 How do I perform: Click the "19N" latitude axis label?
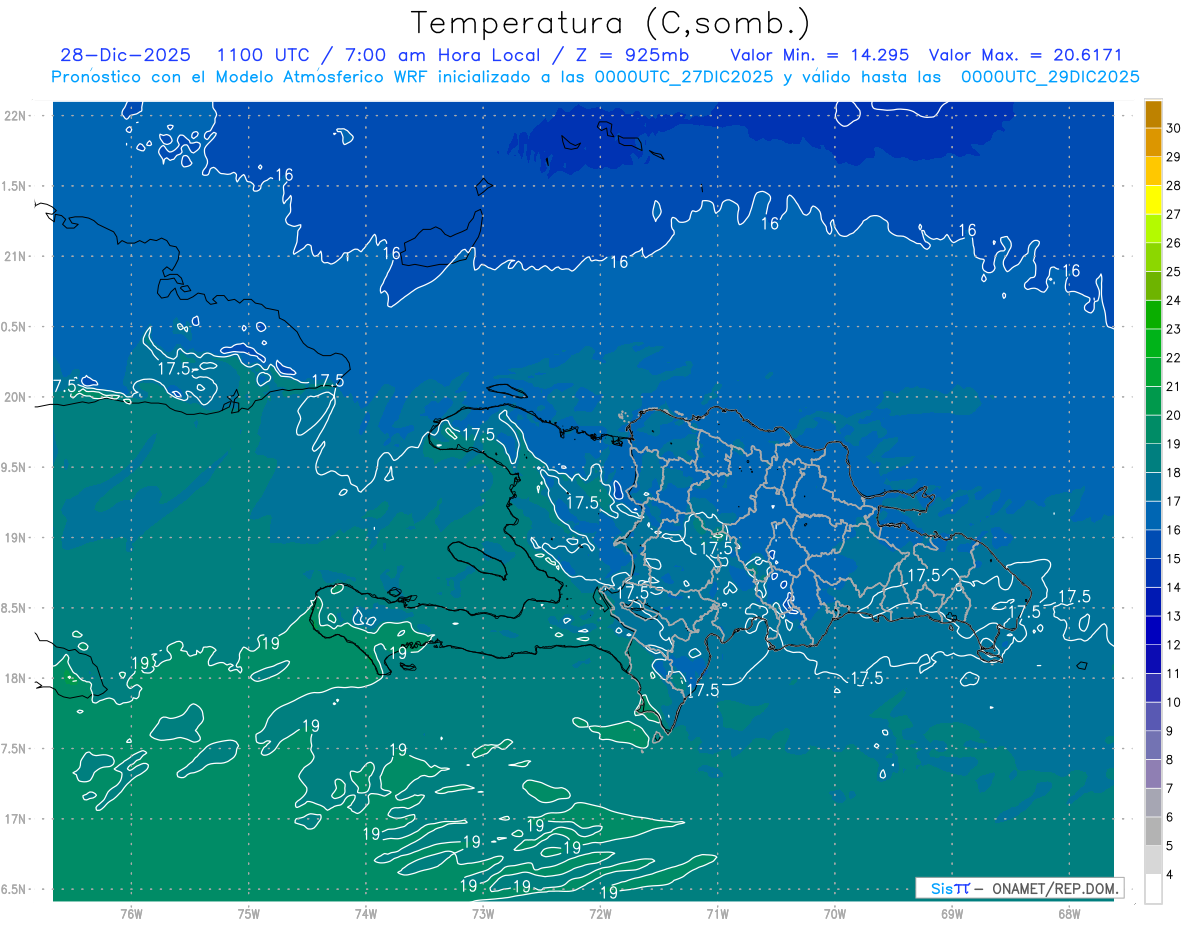17,538
